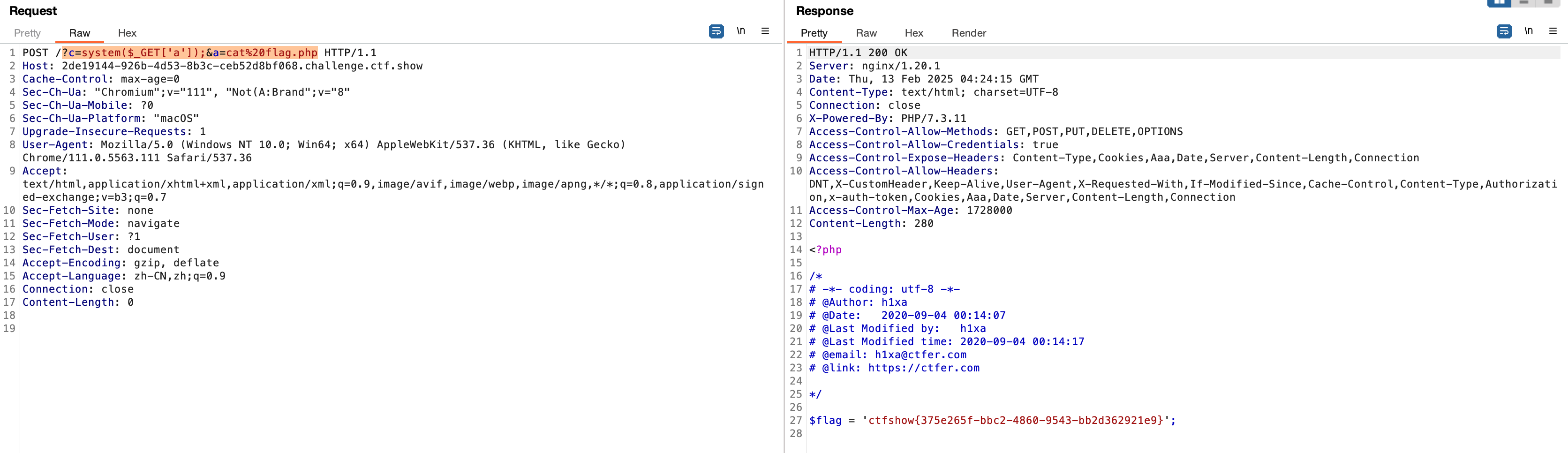Toggle word wrap in the Response panel

pos(1504,31)
